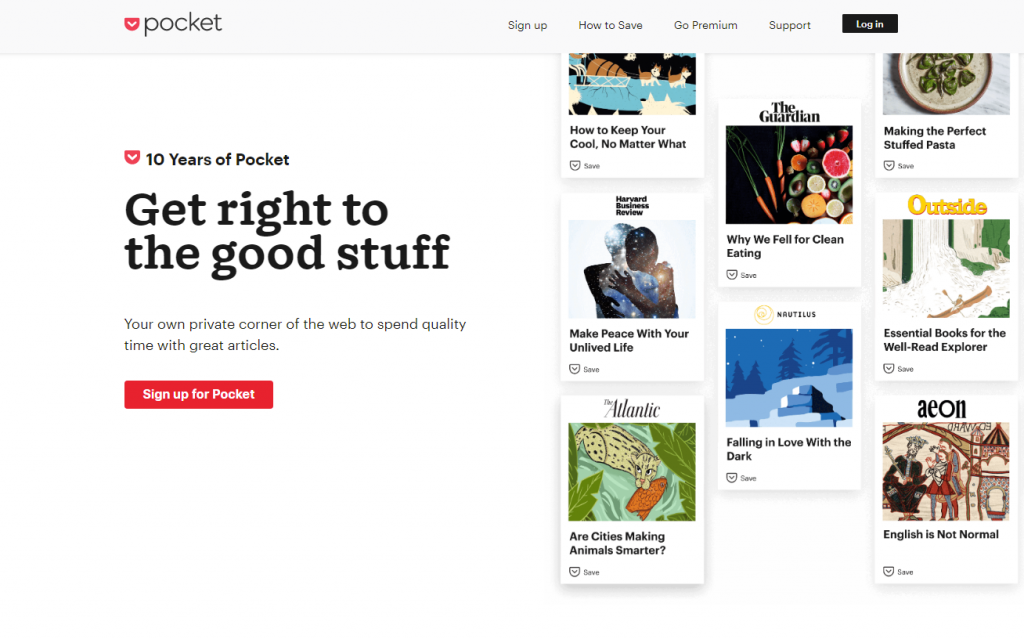Save "Essential Books for the Well-Read Explorer"
This screenshot has height=639, width=1024.
899,369
